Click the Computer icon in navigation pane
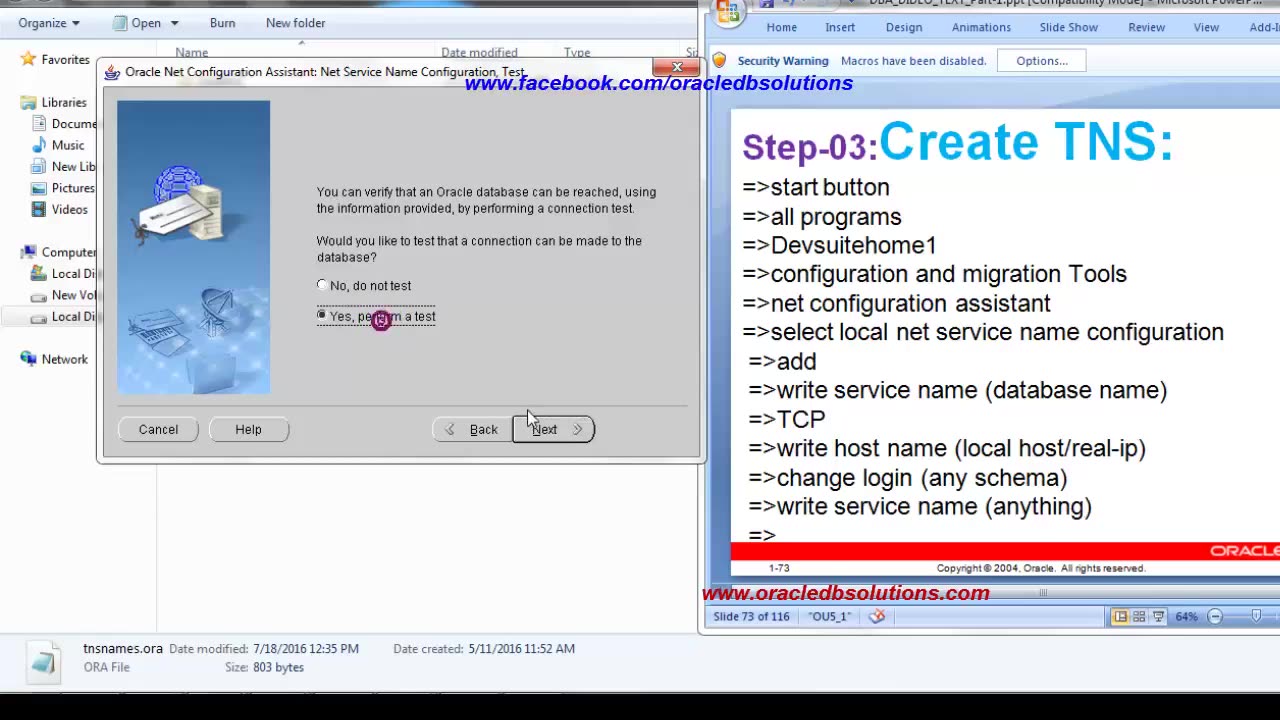 point(28,252)
